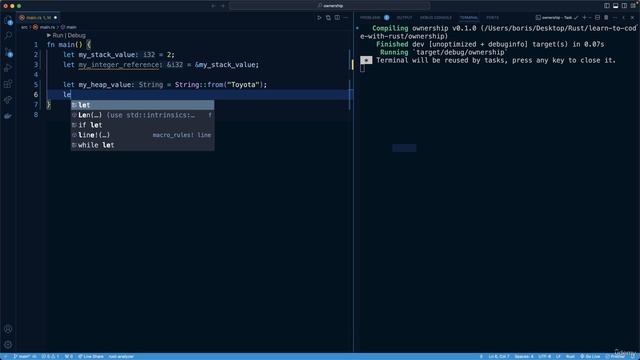Image resolution: width=640 pixels, height=360 pixels.
Task: Click the "Toyota" string literal
Action: click(244, 84)
